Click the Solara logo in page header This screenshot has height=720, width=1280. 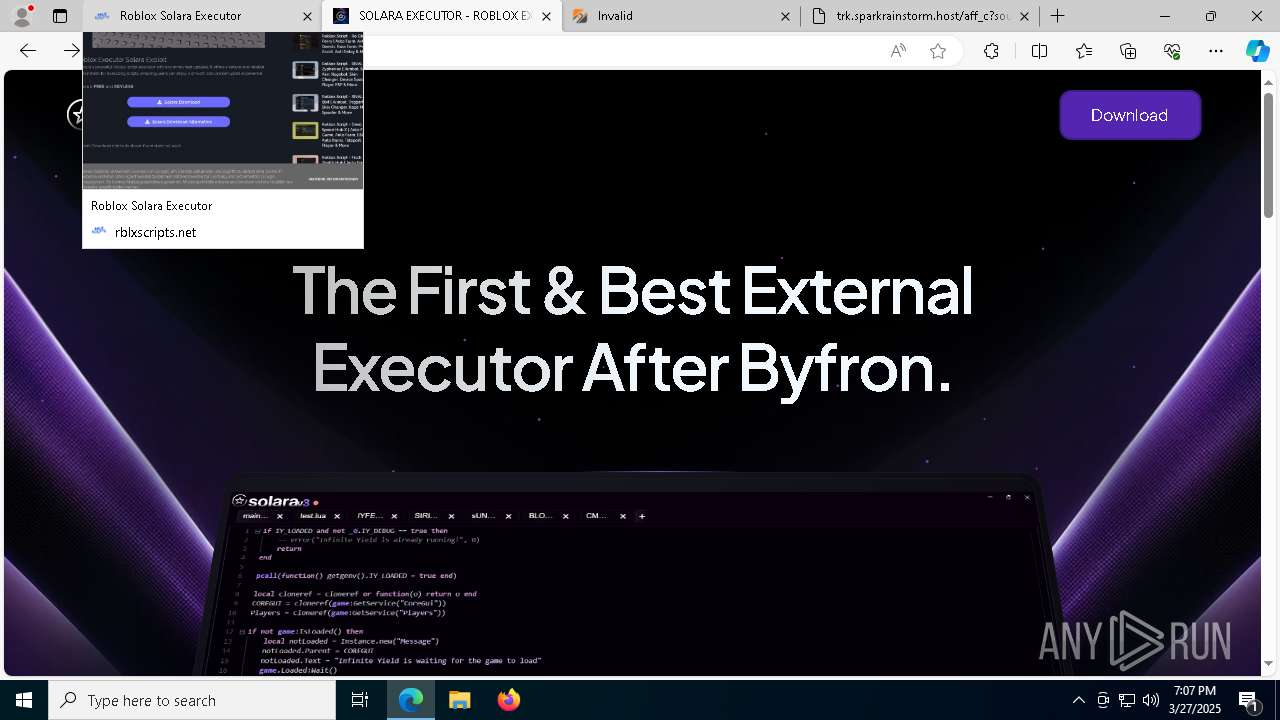75,114
